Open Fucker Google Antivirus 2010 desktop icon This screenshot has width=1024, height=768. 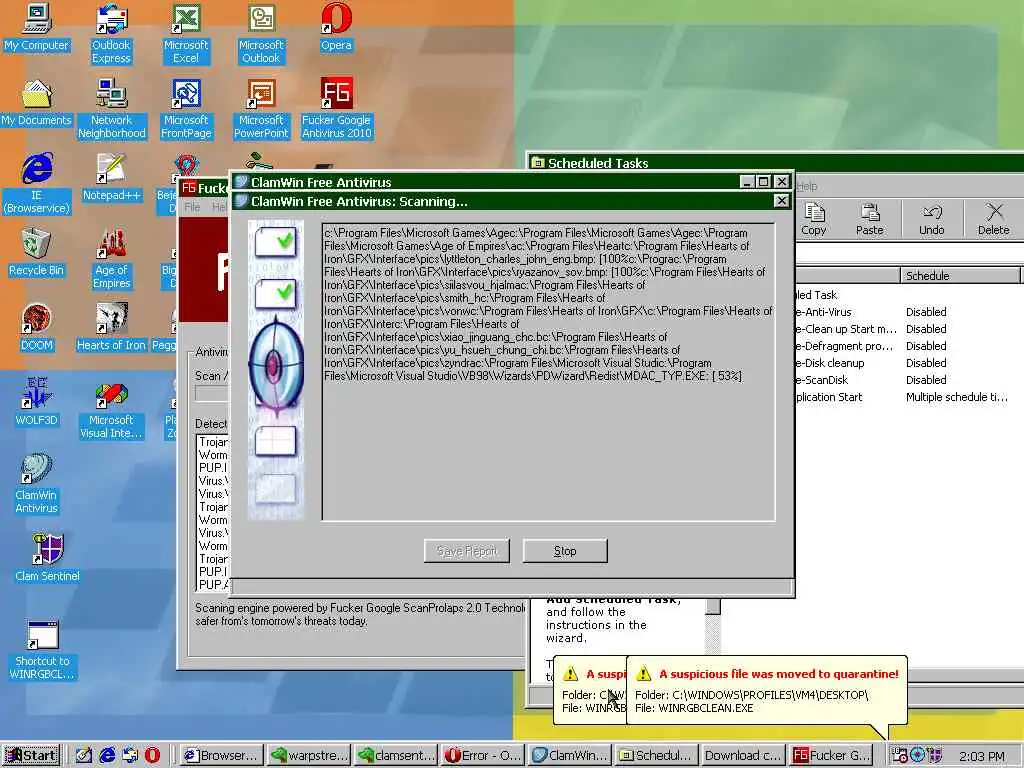point(336,108)
